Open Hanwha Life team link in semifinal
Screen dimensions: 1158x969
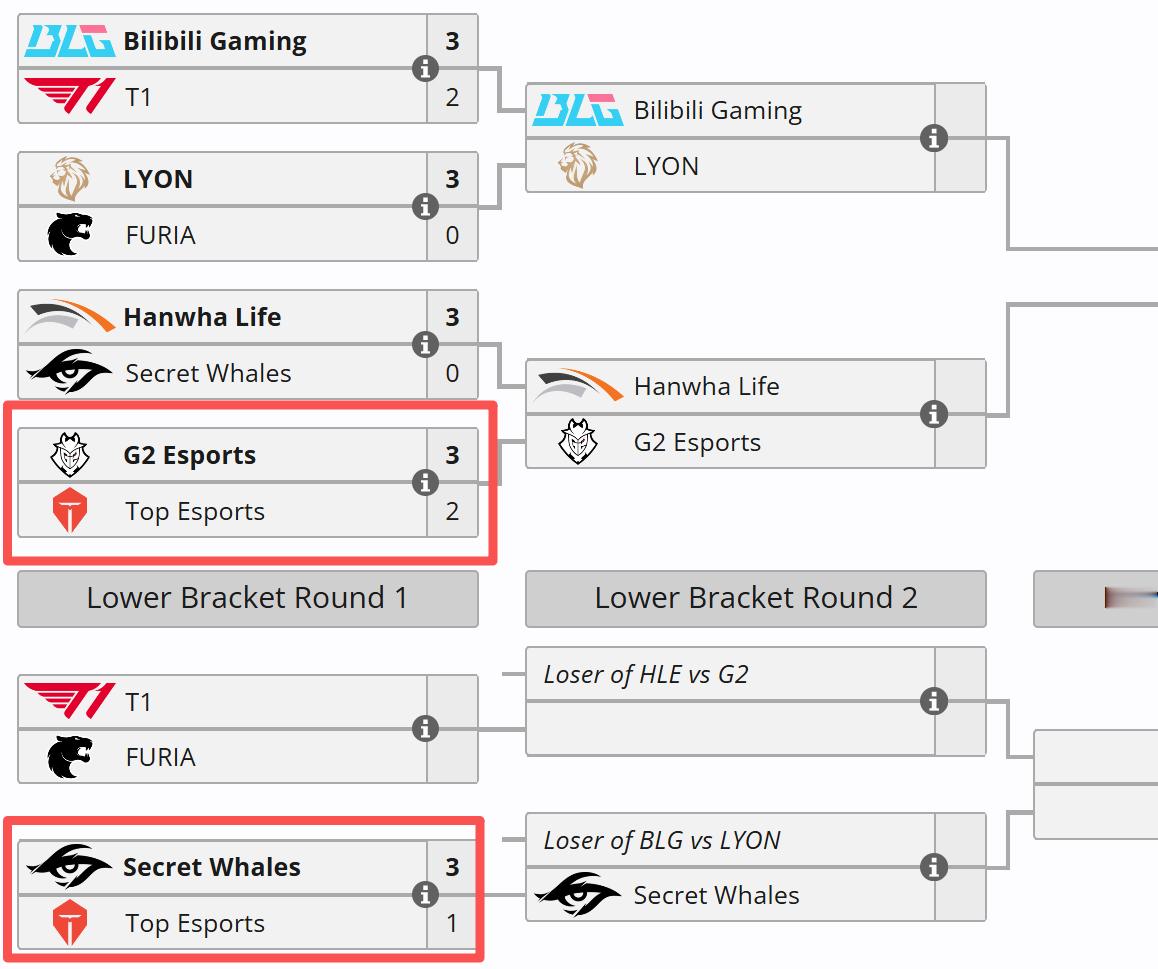[x=707, y=386]
